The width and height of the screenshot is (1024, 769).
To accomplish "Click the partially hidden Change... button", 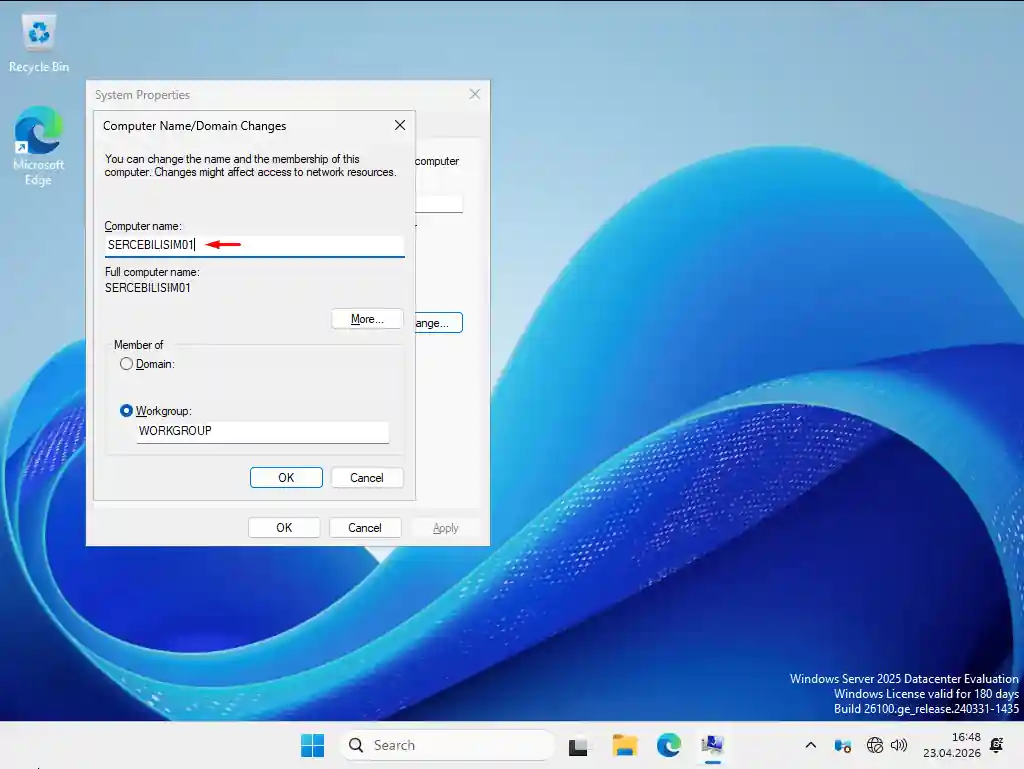I will (x=439, y=322).
